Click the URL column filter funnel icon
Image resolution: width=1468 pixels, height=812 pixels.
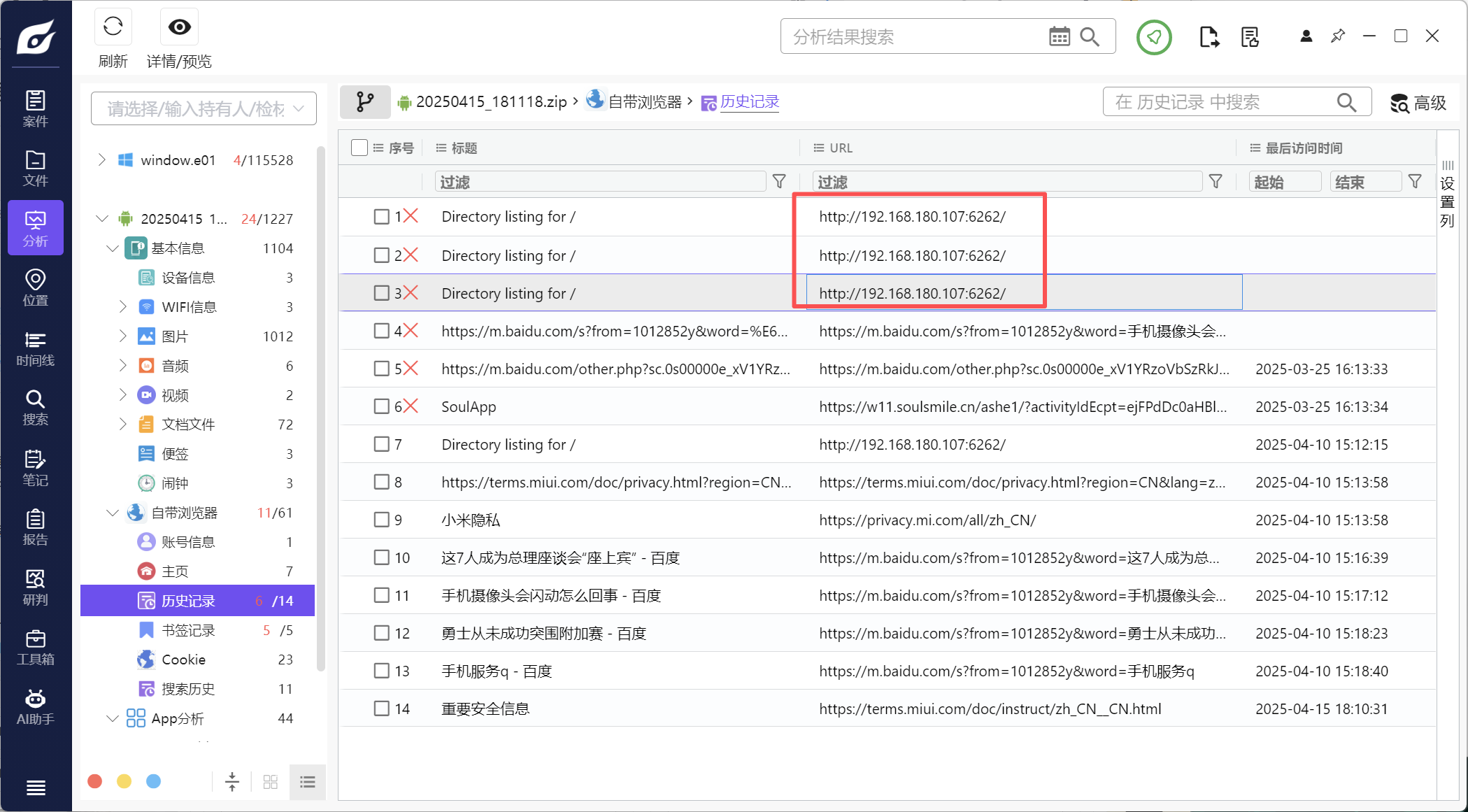(x=1216, y=182)
